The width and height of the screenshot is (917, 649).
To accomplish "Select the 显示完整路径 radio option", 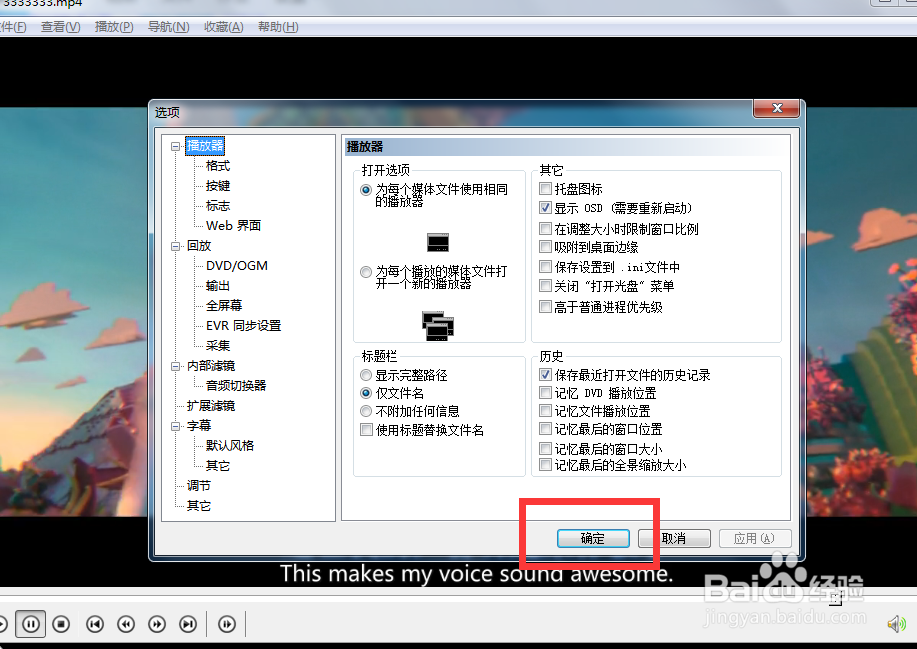I will 366,375.
